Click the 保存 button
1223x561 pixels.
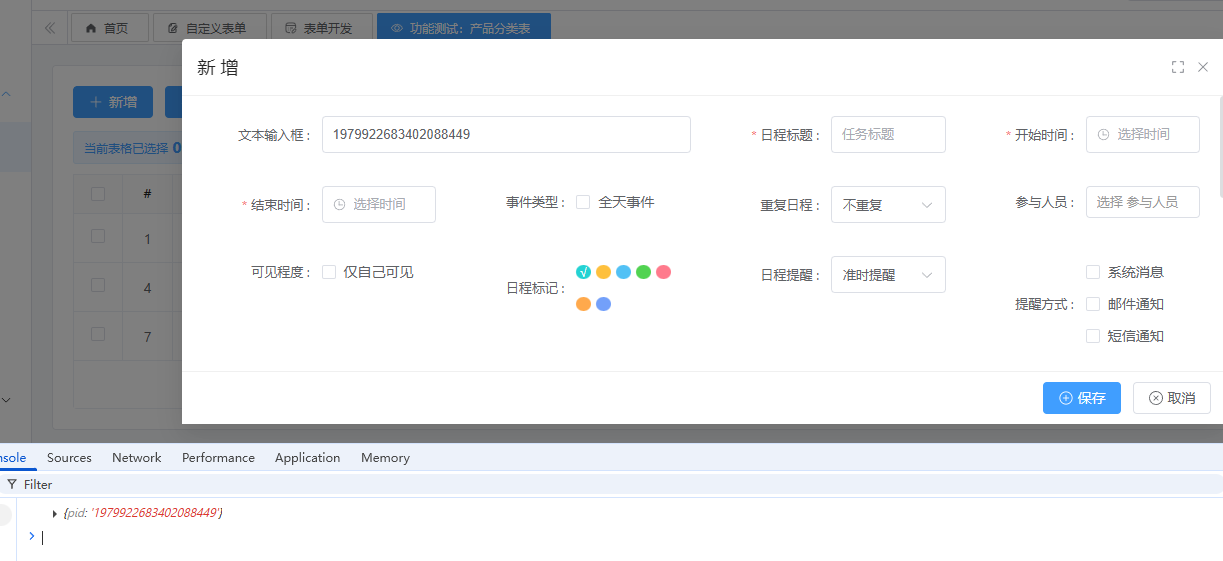[x=1081, y=398]
